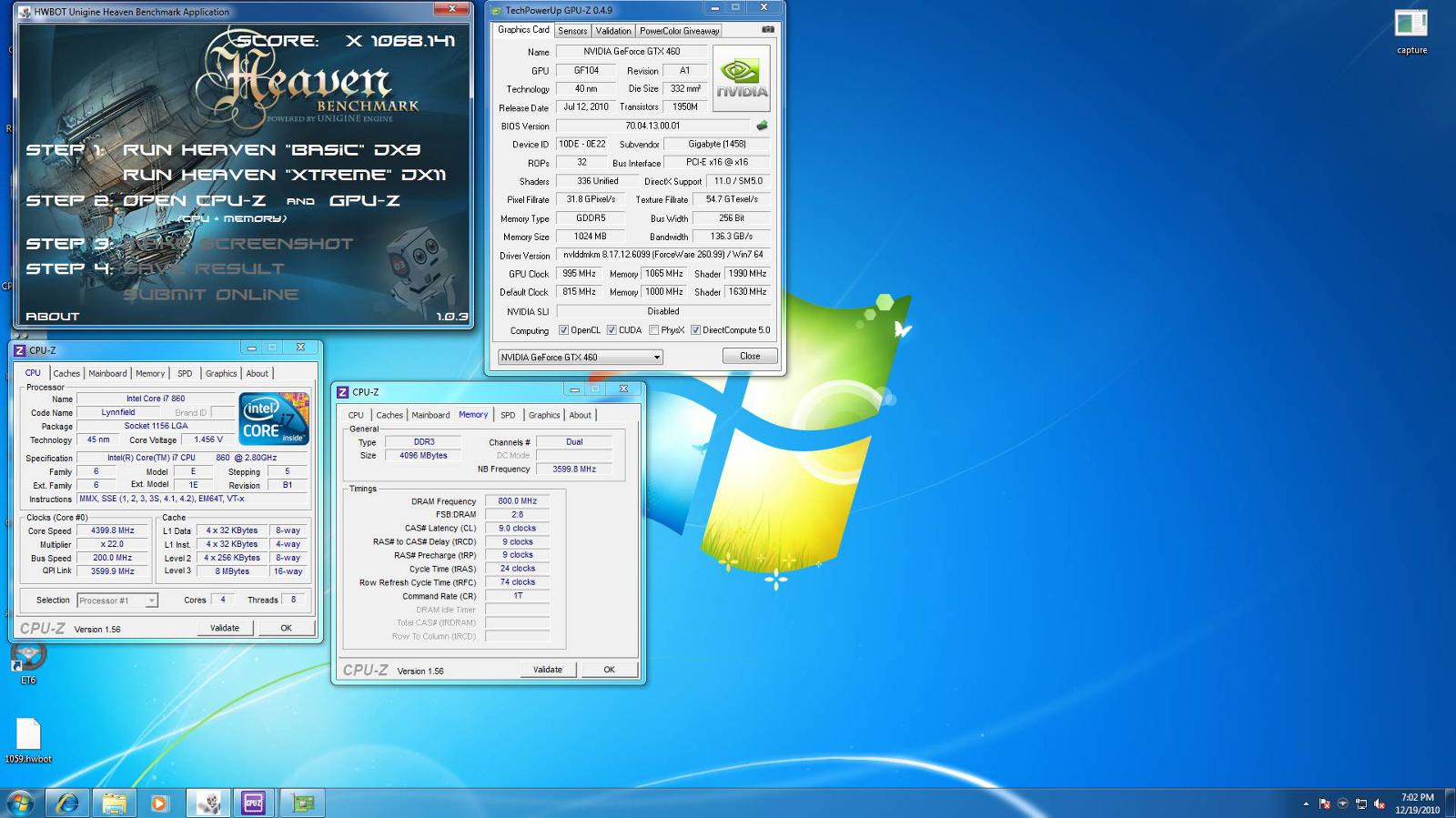This screenshot has width=1456, height=818.
Task: Click the NVIDIA logo in GPU-Z
Action: (x=742, y=78)
